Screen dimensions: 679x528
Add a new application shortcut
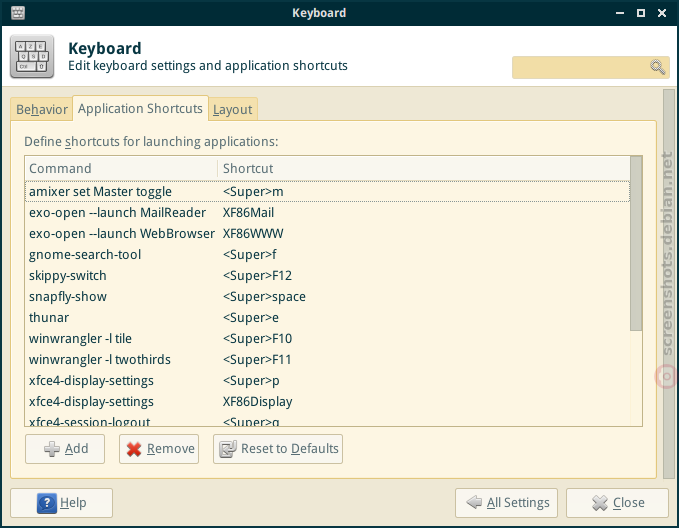[x=65, y=449]
